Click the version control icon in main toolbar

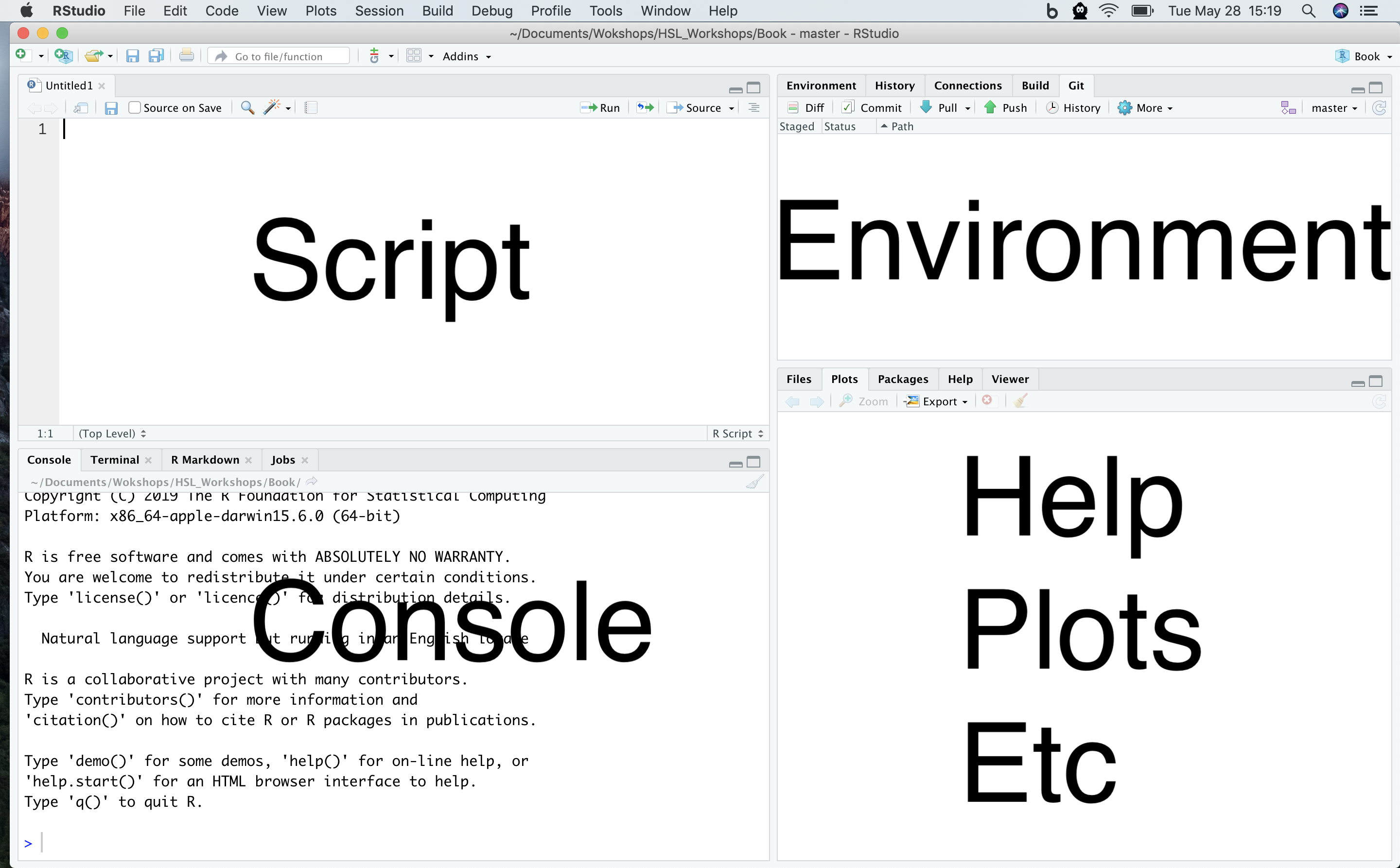point(374,56)
